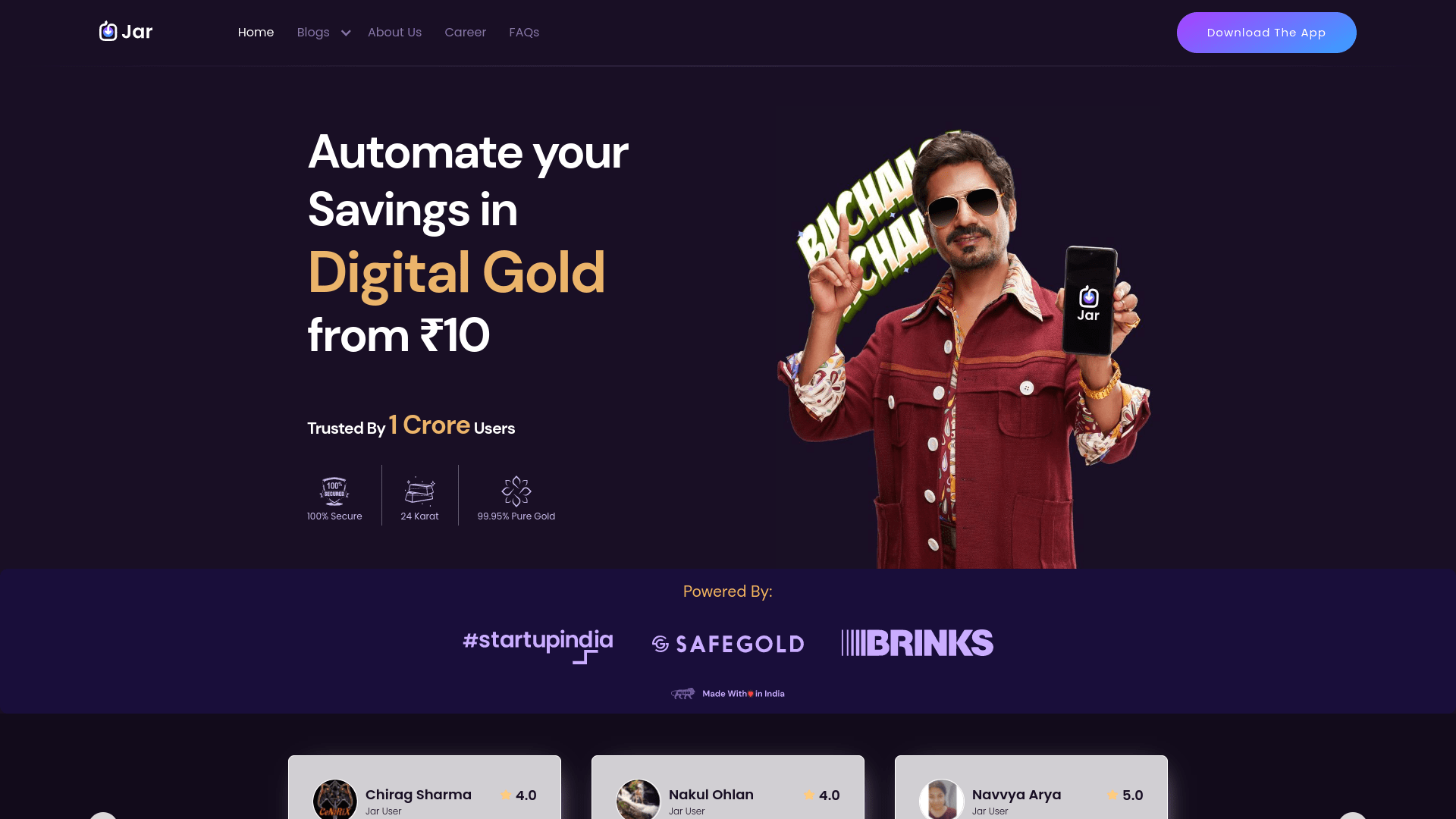Click the Jar app phone in hero image
1456x819 pixels.
tap(1089, 301)
